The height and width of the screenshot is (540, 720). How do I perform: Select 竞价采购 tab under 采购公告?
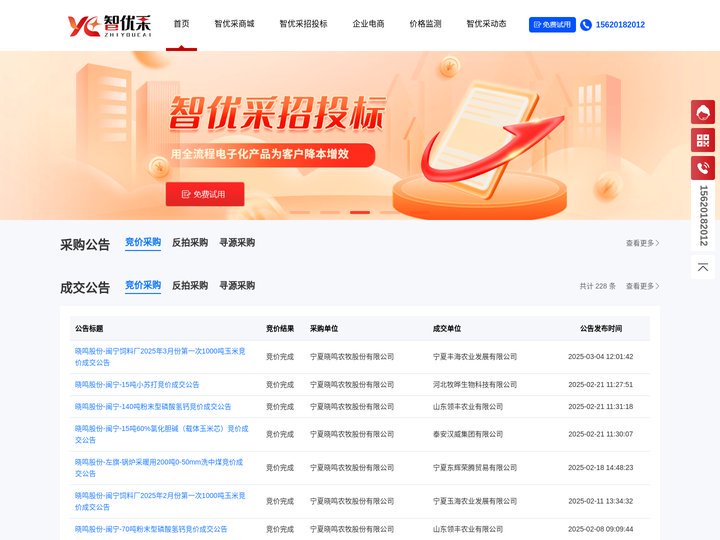coord(143,242)
